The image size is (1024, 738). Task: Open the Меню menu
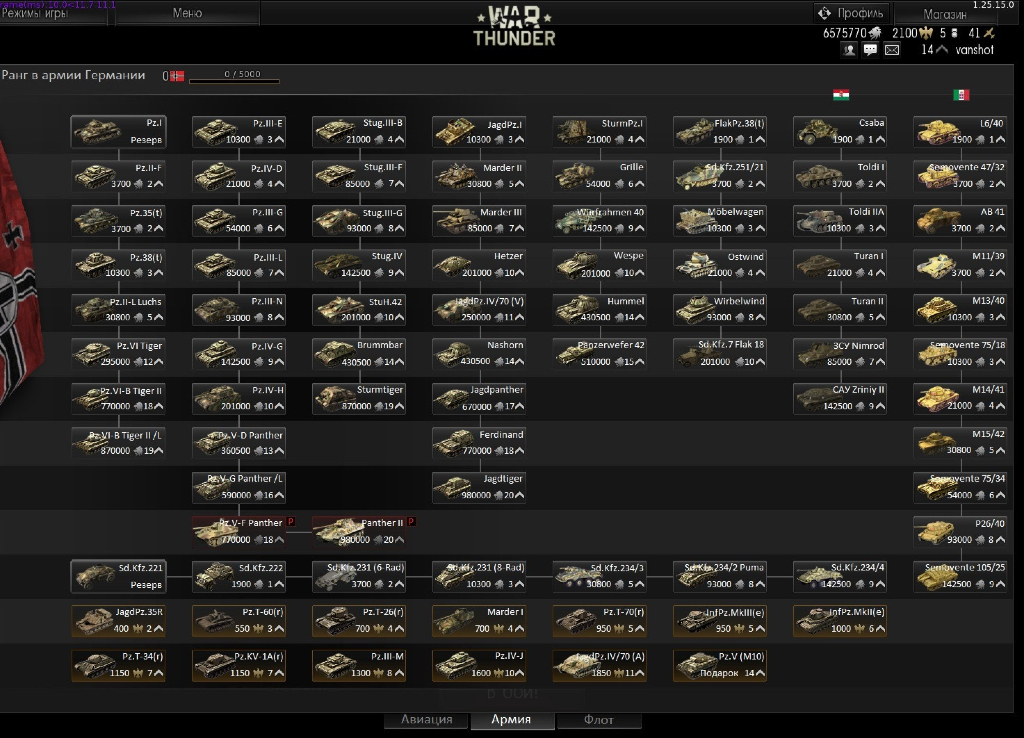click(x=187, y=13)
